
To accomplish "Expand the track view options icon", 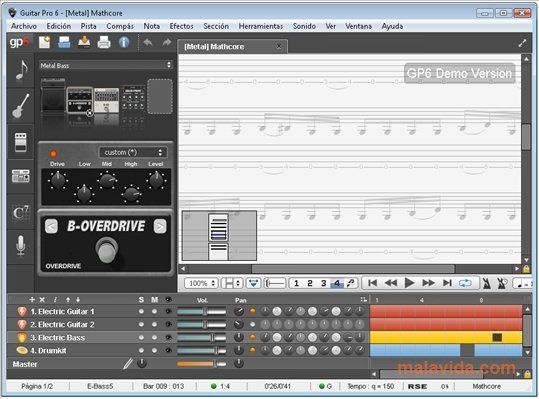I will pyautogui.click(x=363, y=300).
